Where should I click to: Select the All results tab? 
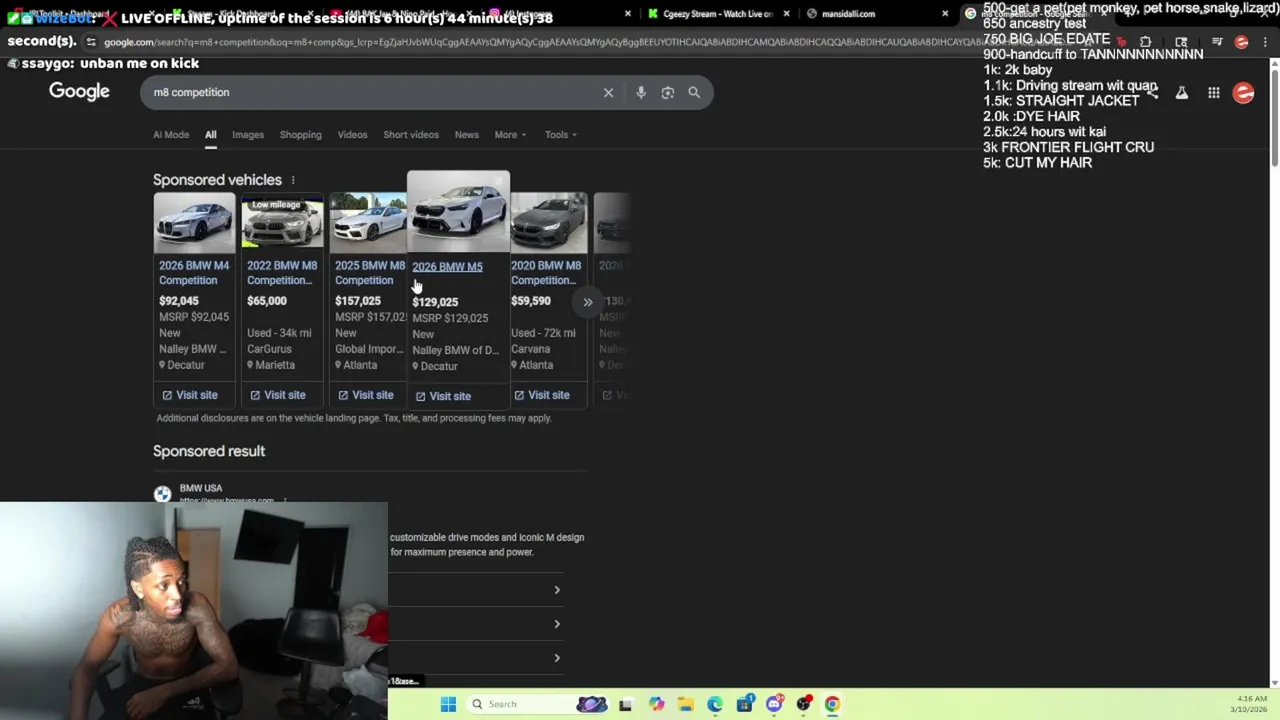[210, 134]
